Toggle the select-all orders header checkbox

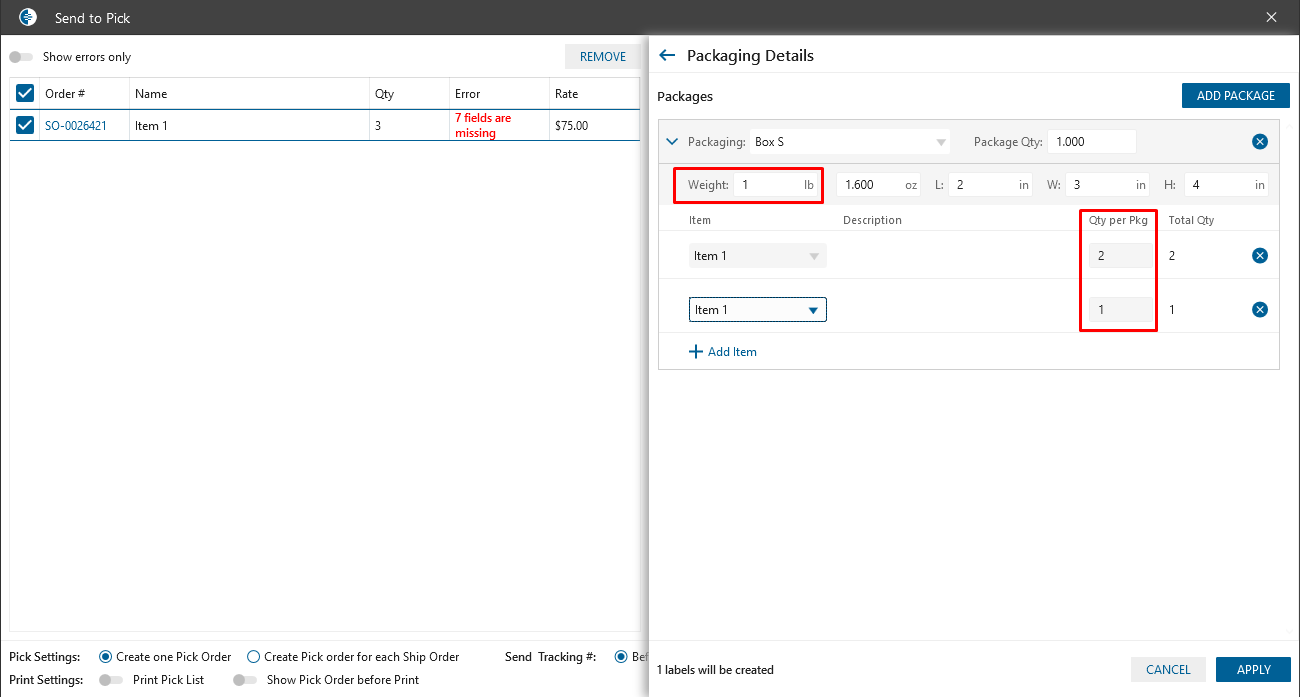25,94
